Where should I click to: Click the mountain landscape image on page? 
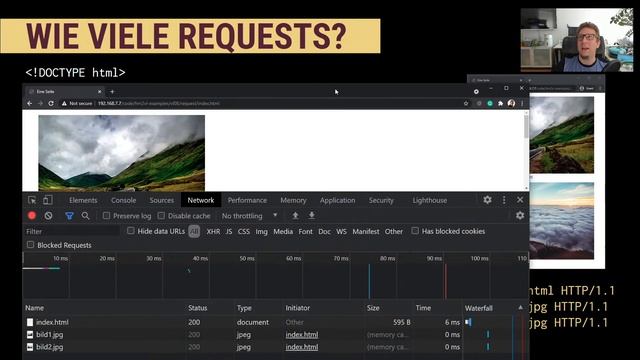tap(122, 153)
